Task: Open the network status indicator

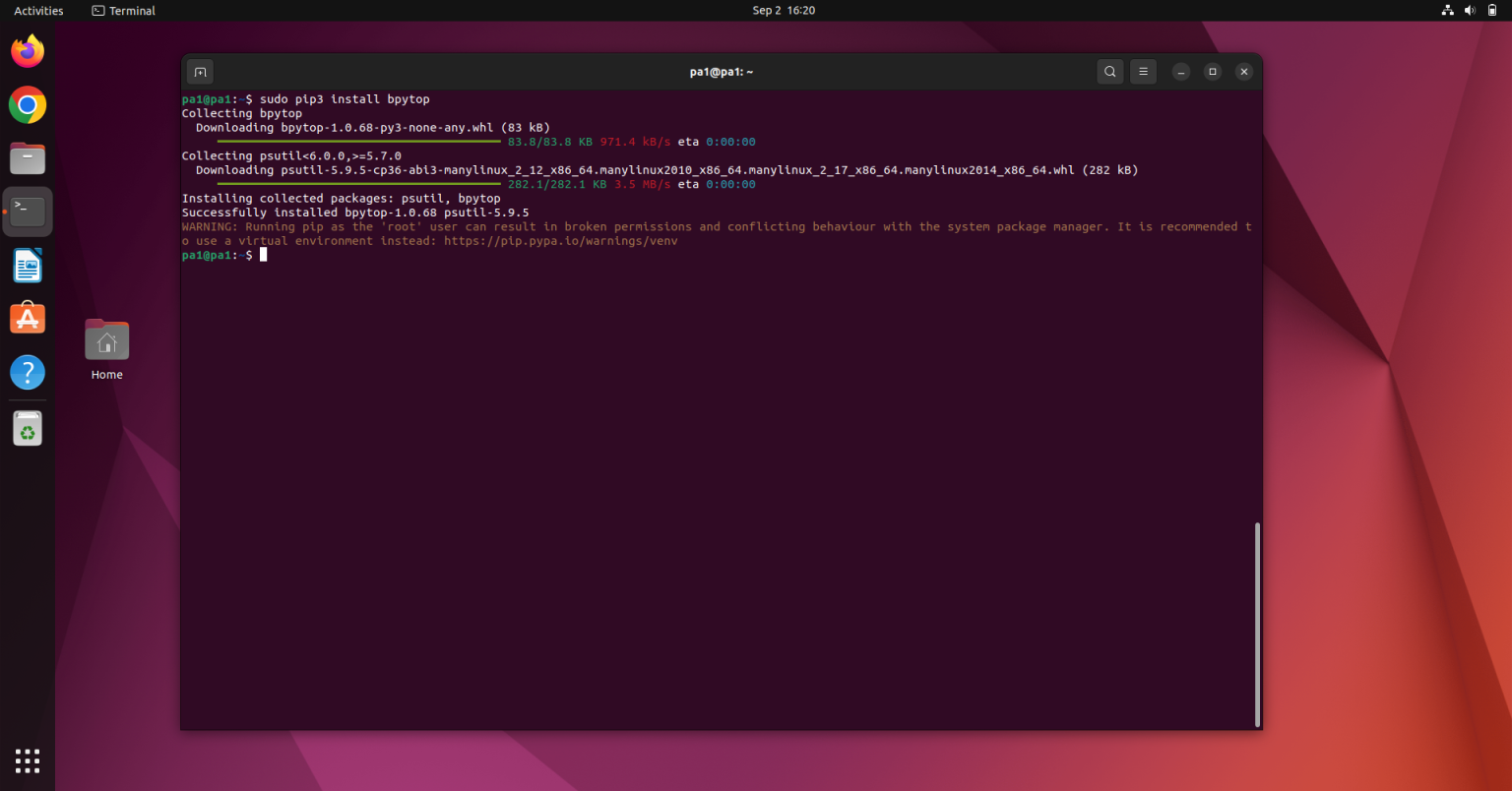Action: point(1447,10)
